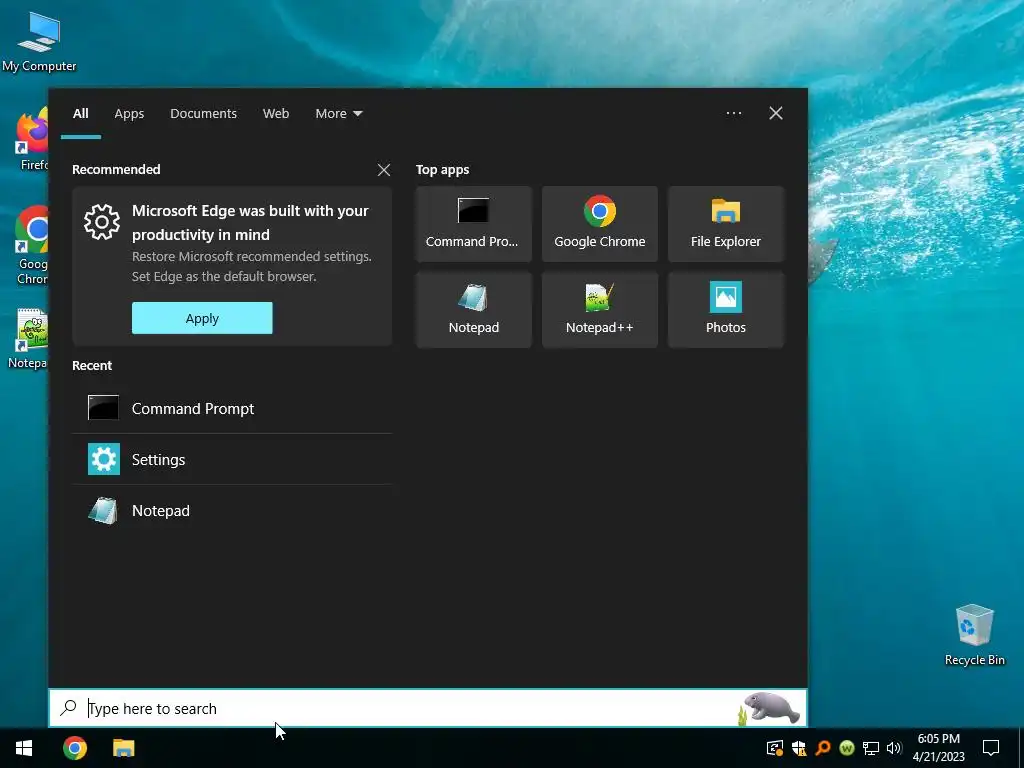The width and height of the screenshot is (1024, 768).
Task: Switch to the Web tab
Action: tap(276, 114)
